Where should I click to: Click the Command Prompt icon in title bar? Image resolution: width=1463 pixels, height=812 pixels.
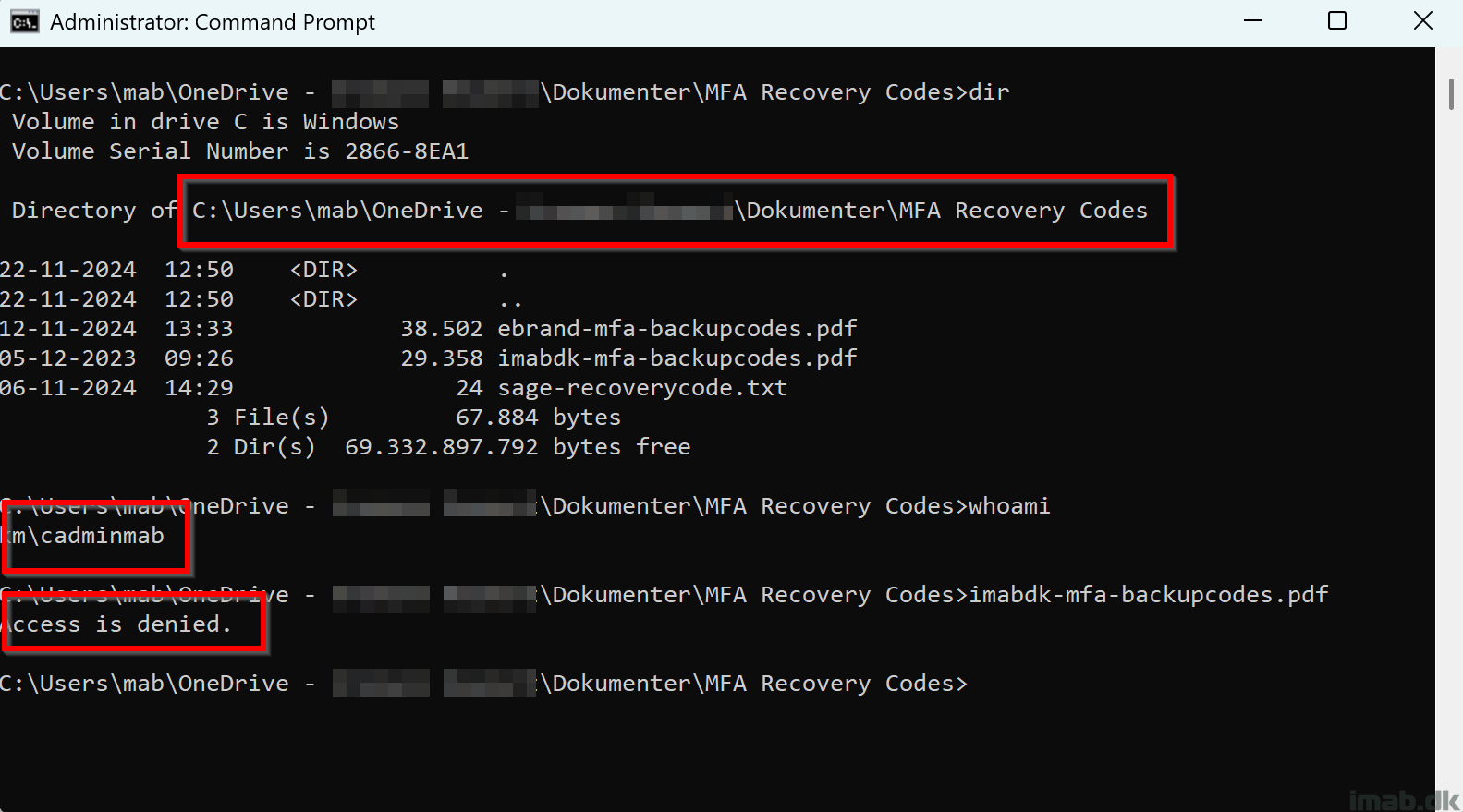[24, 21]
